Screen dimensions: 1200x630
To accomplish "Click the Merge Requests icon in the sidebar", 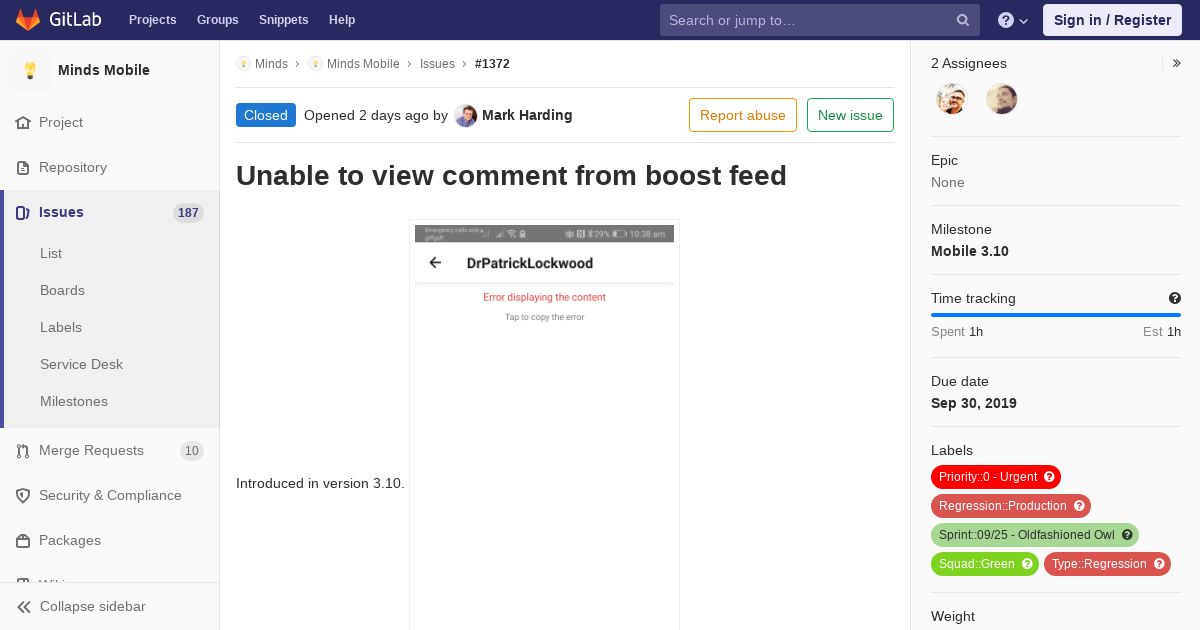I will click(23, 450).
